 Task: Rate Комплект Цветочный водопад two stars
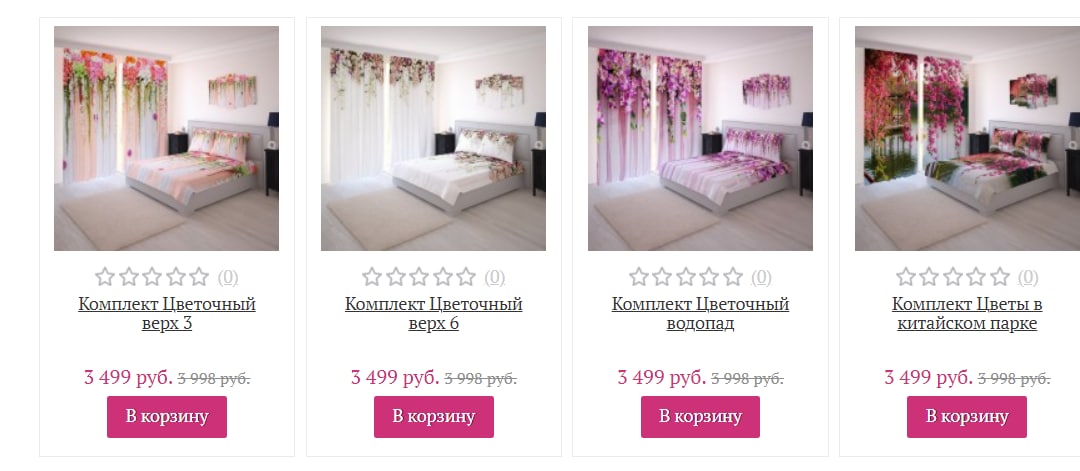click(x=662, y=277)
